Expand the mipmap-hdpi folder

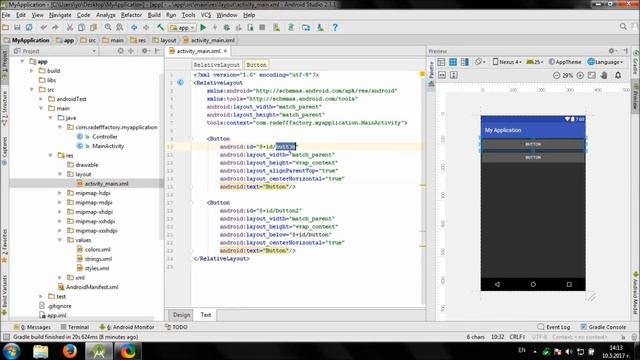tap(60, 193)
